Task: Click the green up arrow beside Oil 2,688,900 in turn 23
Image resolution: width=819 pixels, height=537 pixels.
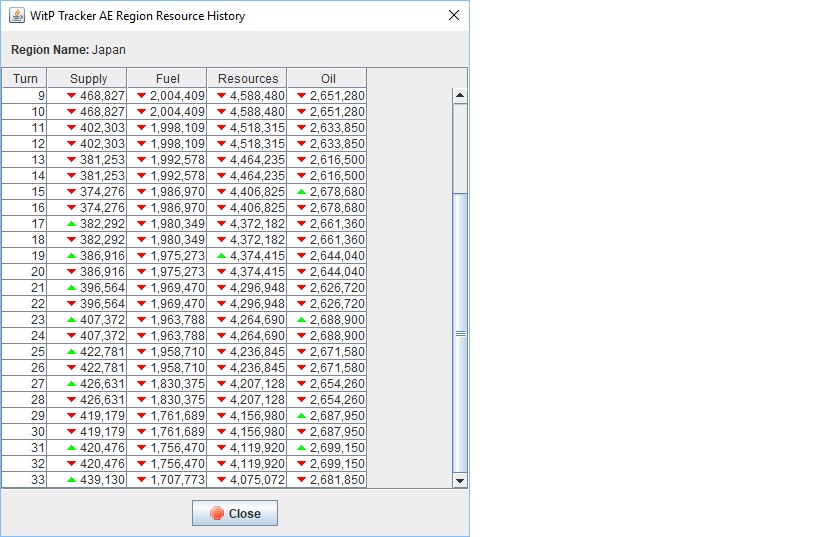Action: click(301, 320)
